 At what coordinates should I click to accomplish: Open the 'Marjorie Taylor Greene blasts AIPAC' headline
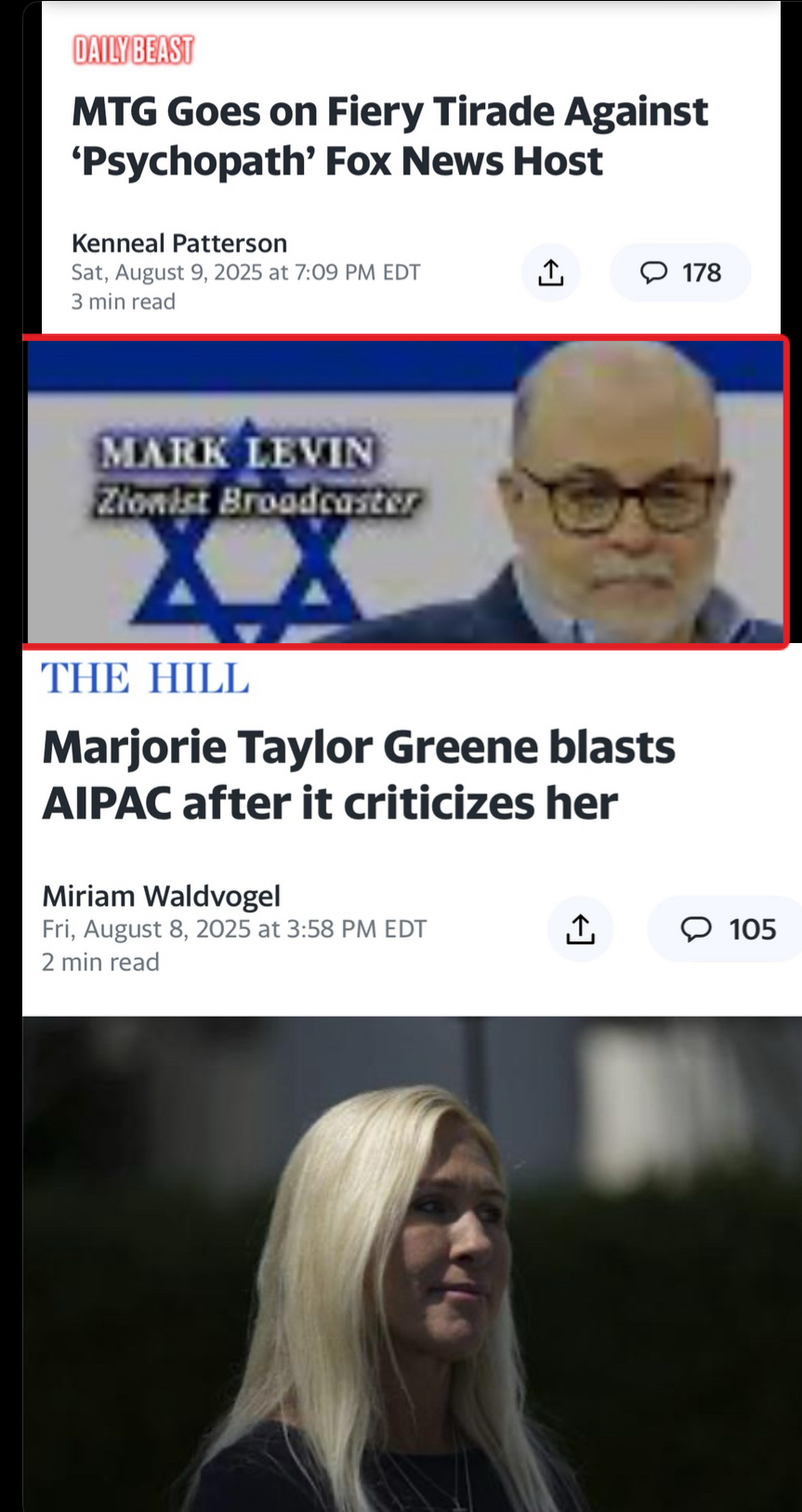359,775
